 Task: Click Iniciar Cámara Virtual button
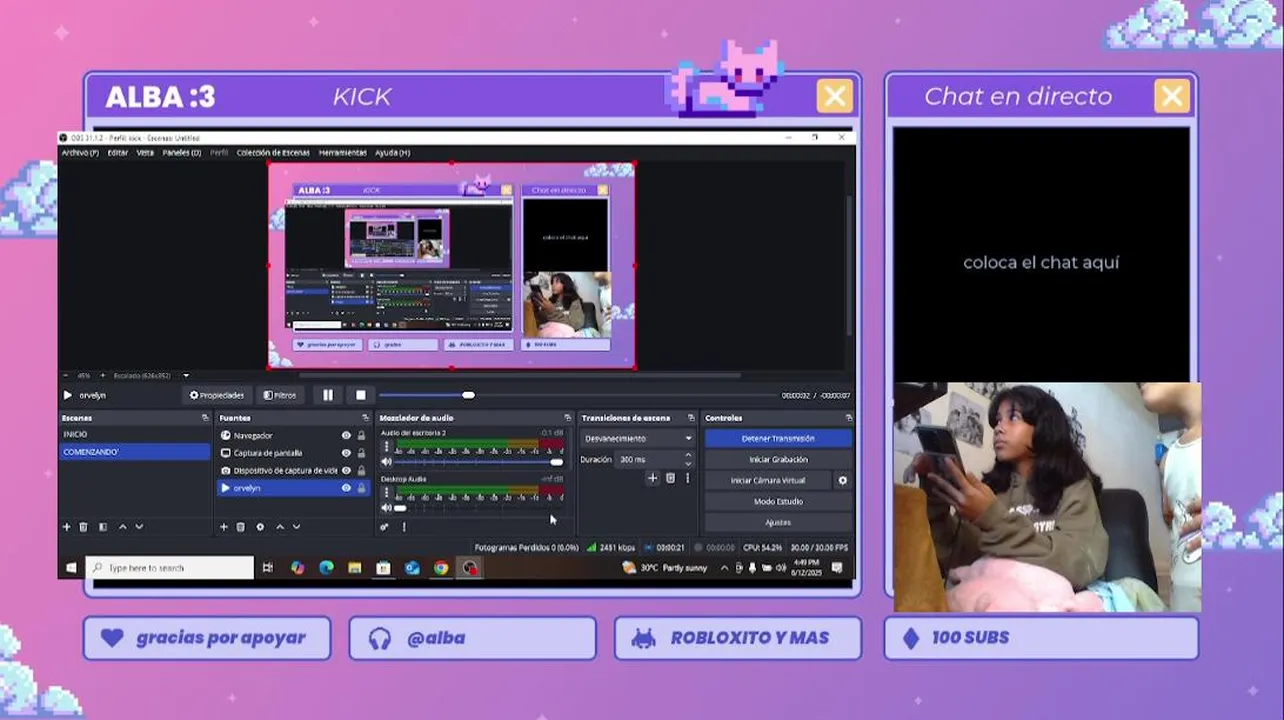click(768, 481)
